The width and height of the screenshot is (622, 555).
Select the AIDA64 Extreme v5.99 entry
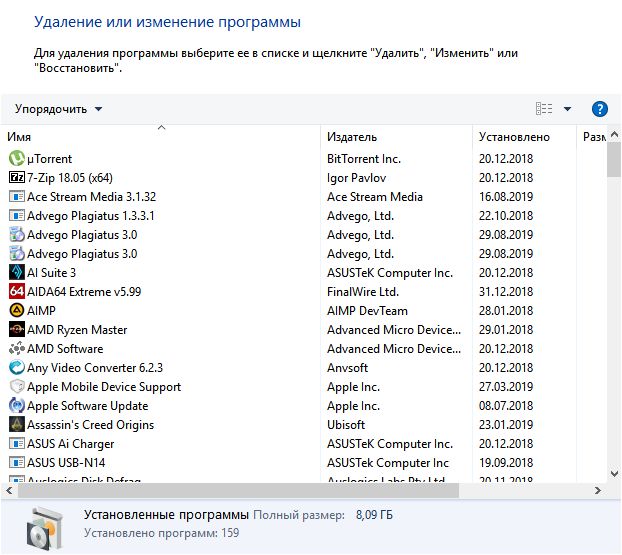click(x=84, y=292)
